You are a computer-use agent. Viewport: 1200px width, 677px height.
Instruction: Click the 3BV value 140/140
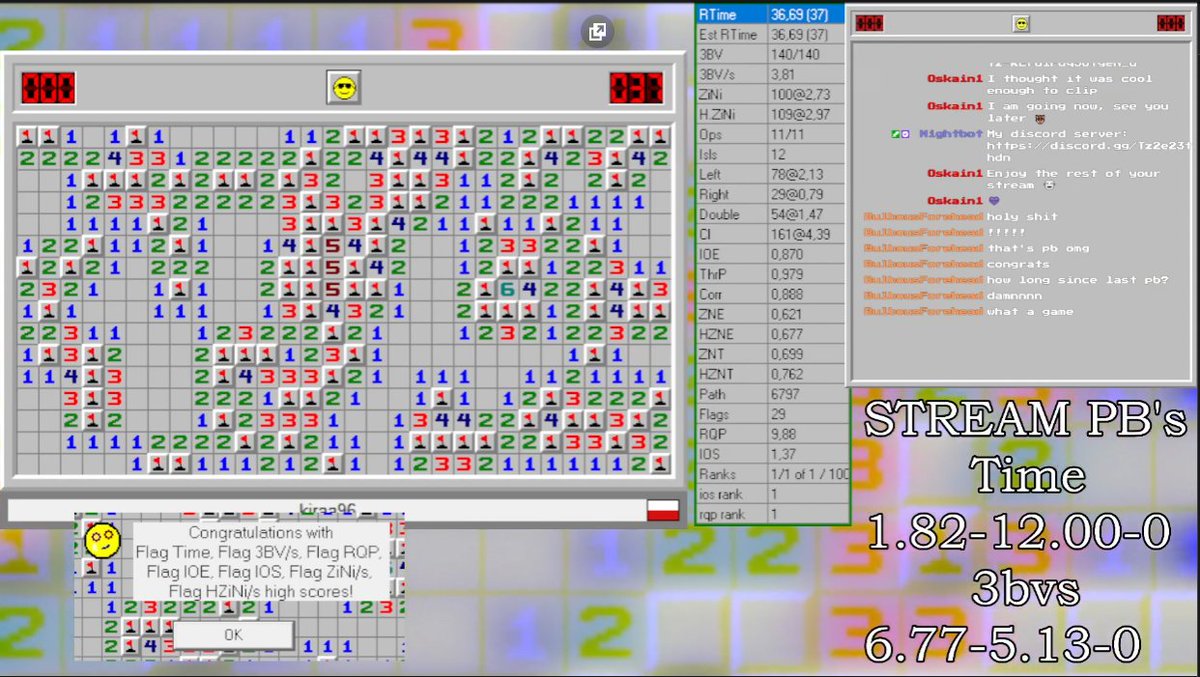[807, 54]
